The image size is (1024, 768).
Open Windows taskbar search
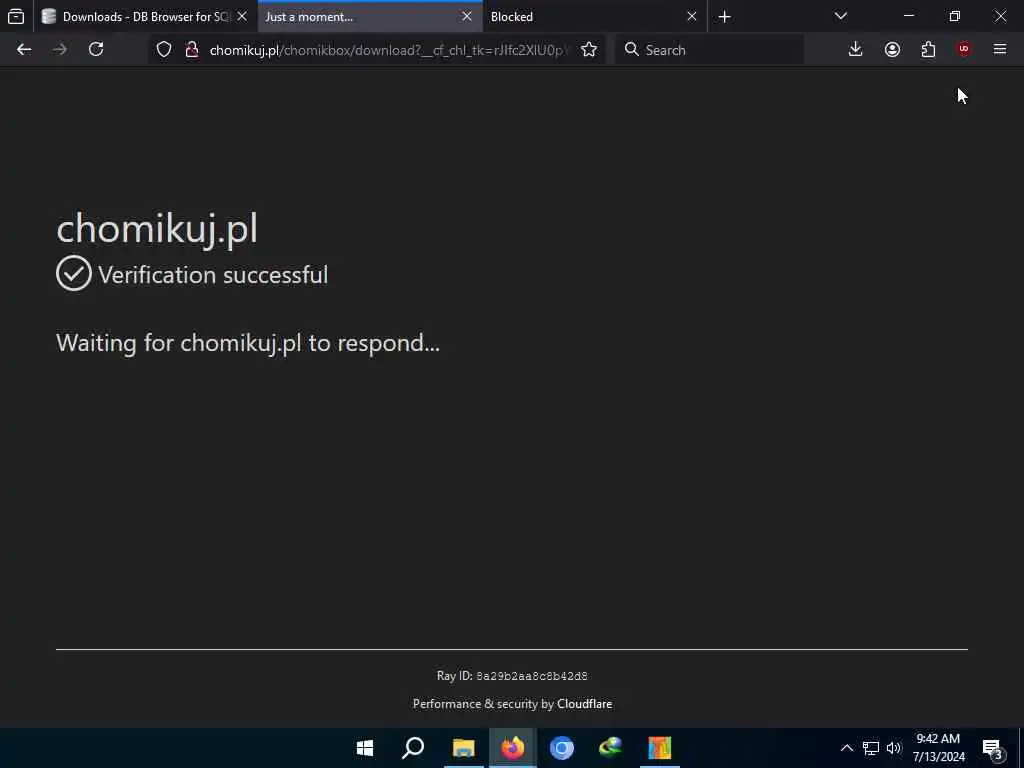click(x=413, y=748)
